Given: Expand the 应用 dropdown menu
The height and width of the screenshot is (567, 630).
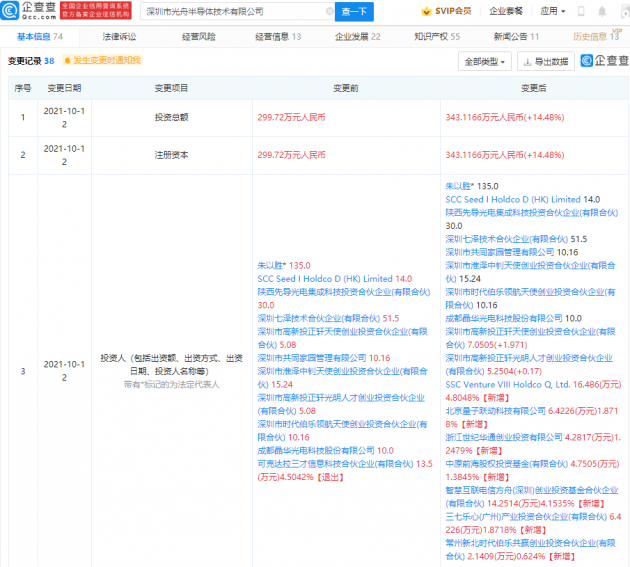Looking at the screenshot, I should [551, 12].
